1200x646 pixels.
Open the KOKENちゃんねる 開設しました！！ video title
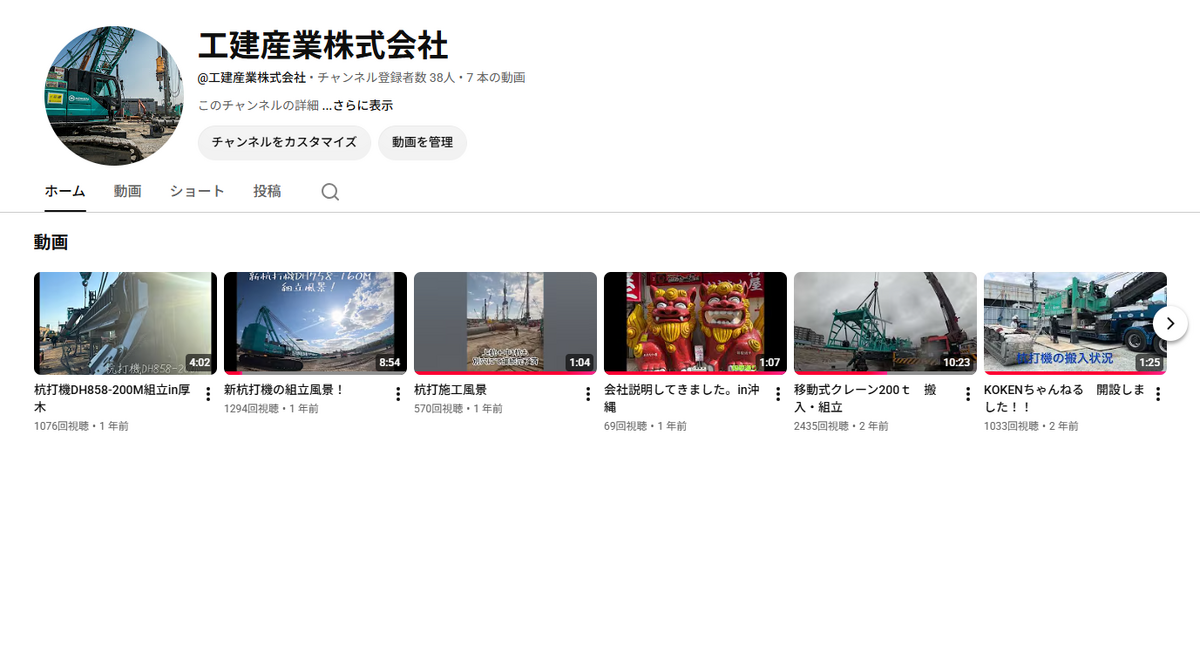coord(1064,398)
